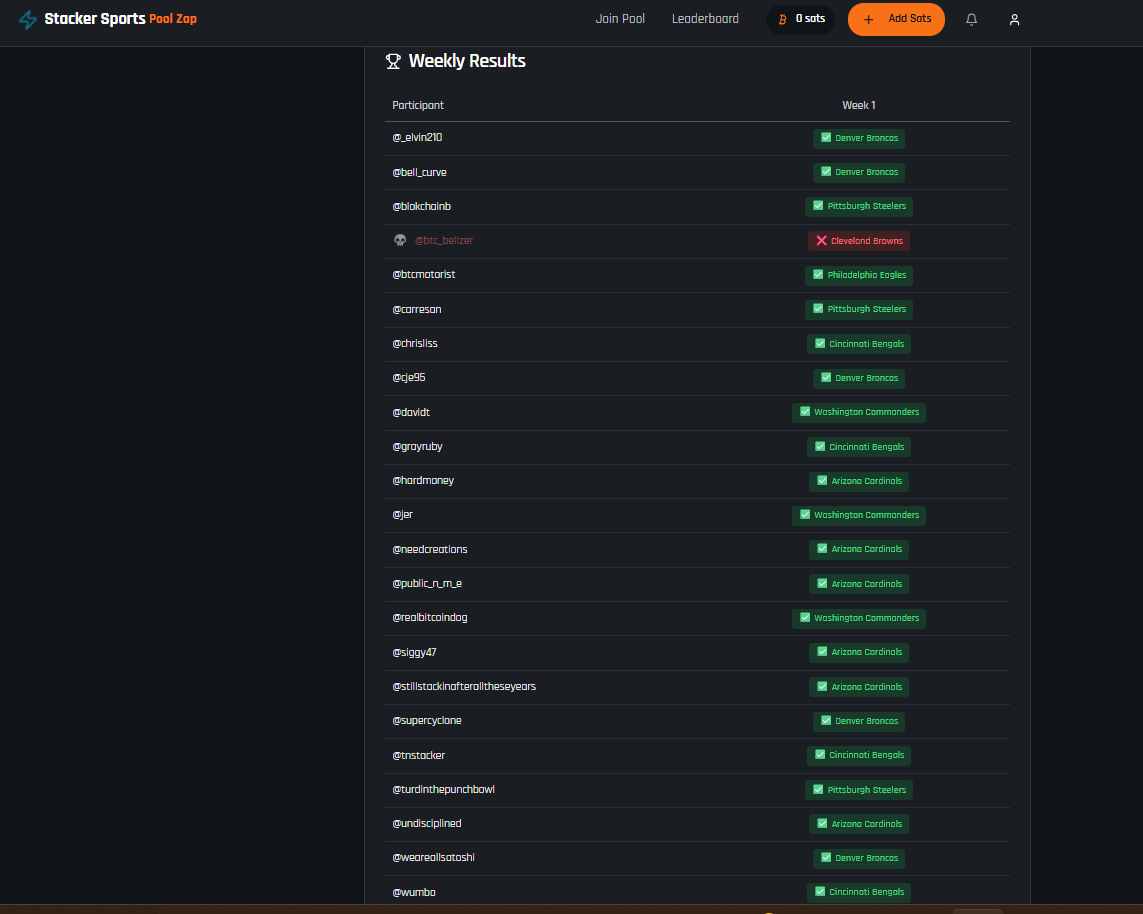
Task: Open the Join Pool page
Action: click(620, 19)
